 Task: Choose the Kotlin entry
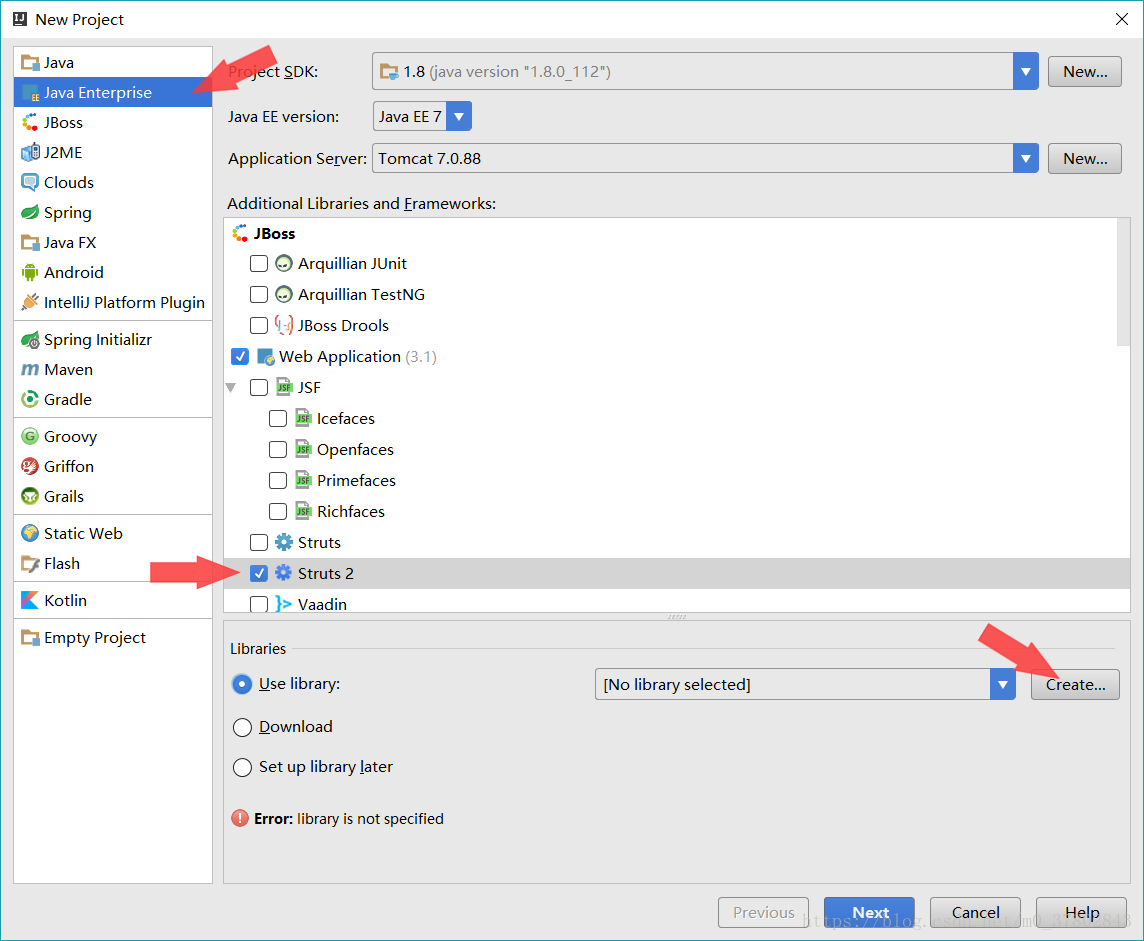coord(113,600)
